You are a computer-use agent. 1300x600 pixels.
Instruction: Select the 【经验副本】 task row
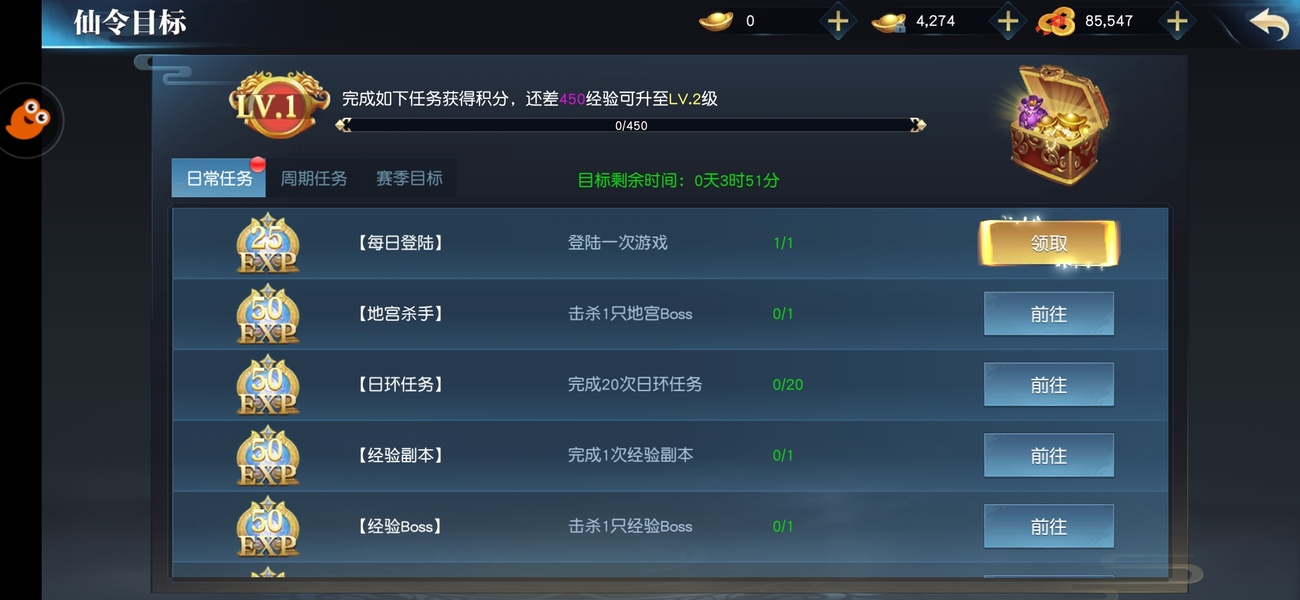(670, 456)
